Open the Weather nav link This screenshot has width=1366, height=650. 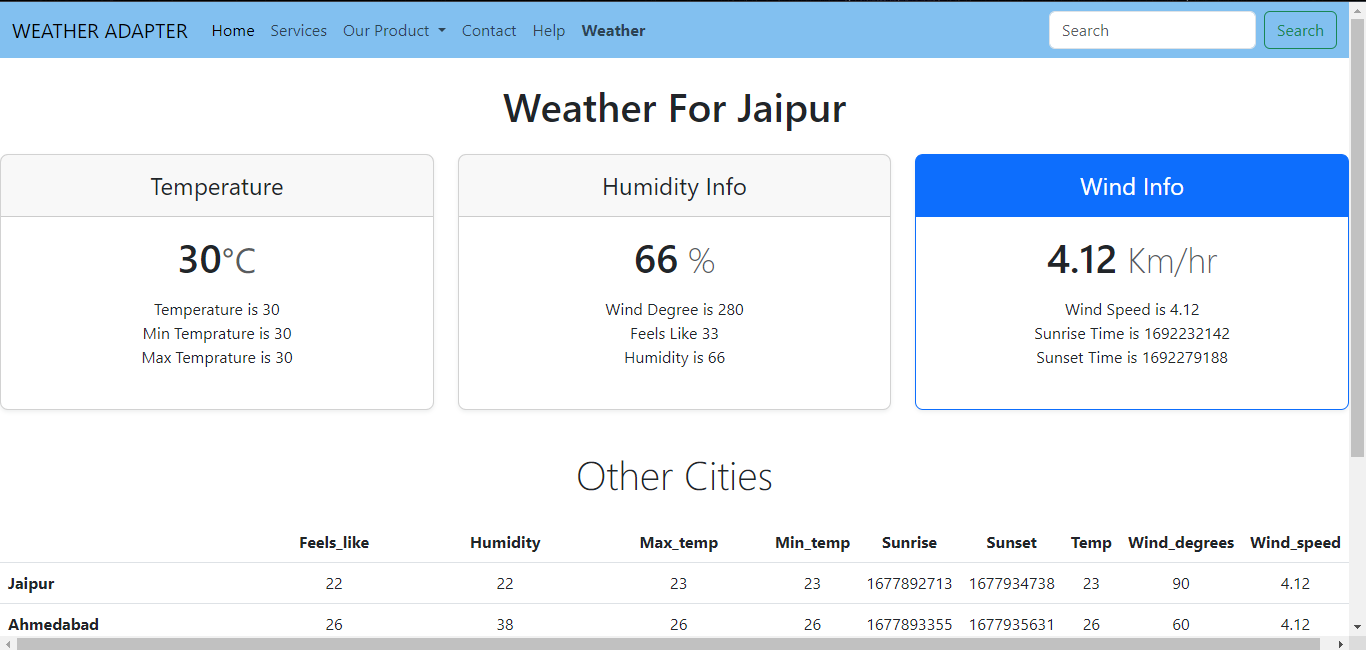click(613, 31)
